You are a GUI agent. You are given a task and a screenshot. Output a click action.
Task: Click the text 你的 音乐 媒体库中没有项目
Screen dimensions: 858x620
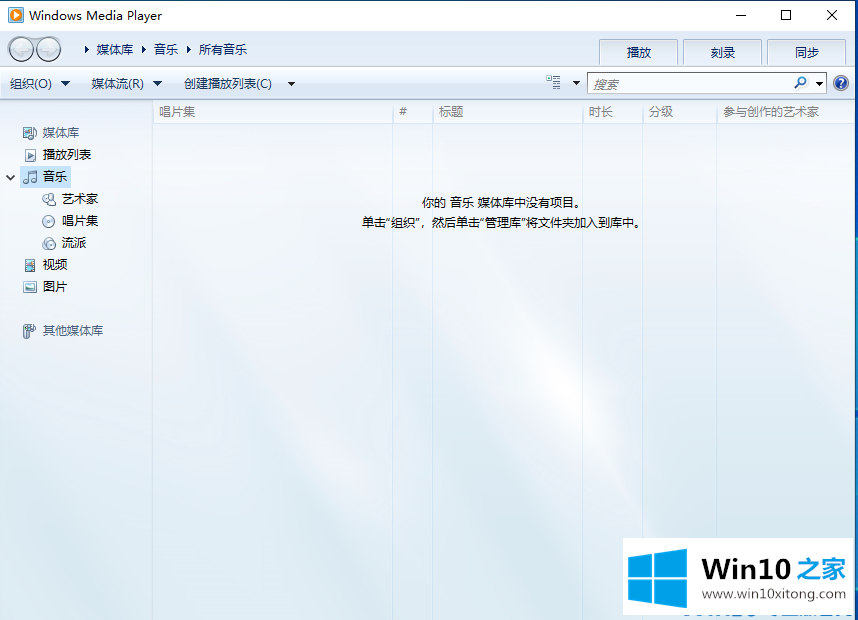pyautogui.click(x=501, y=203)
